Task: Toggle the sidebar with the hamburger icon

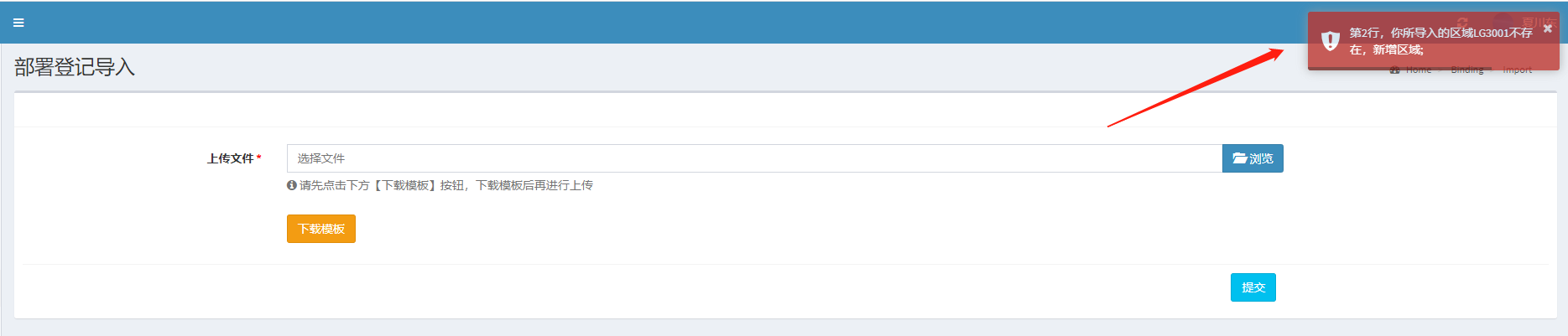Action: pos(18,23)
